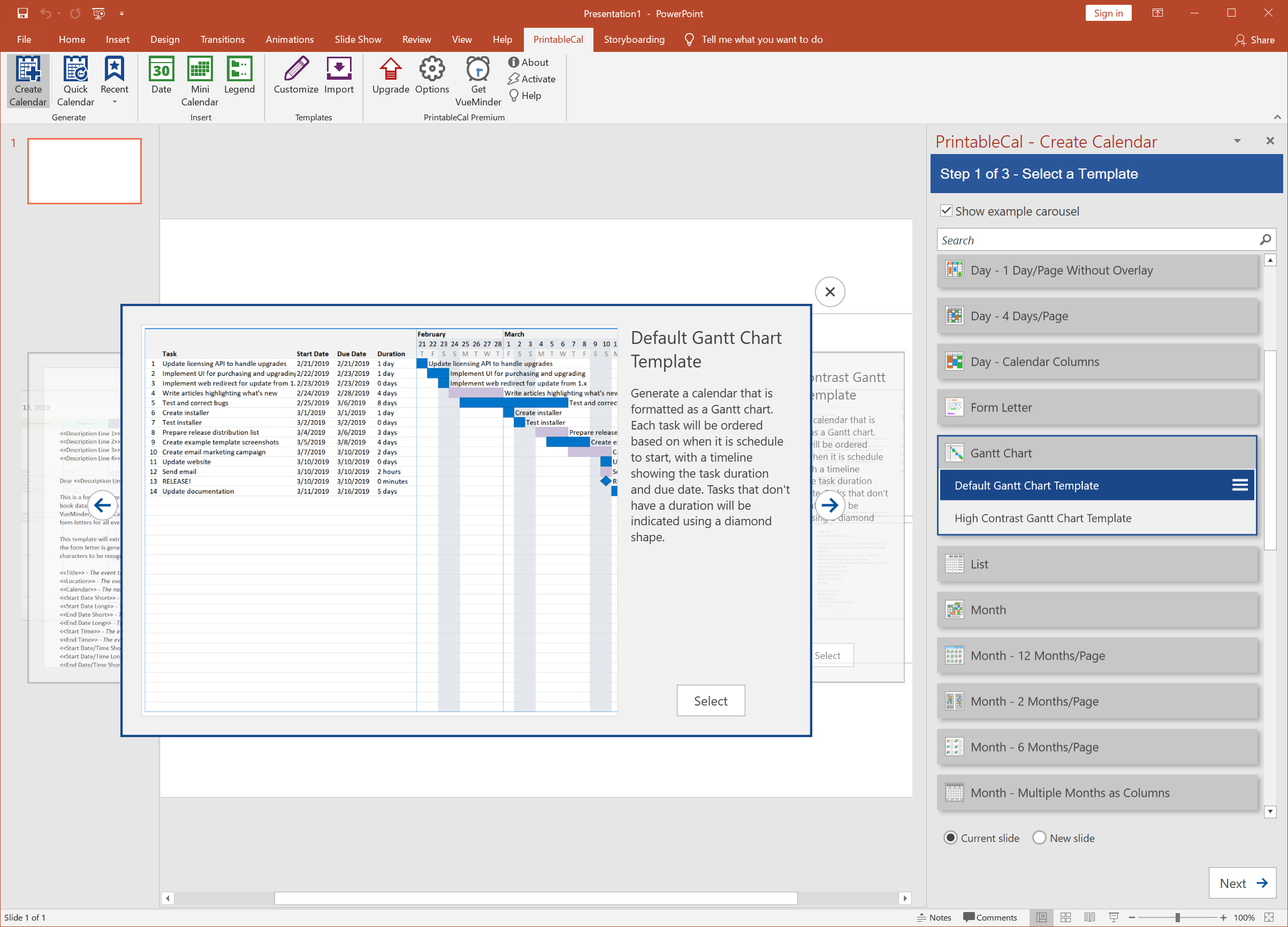1288x927 pixels.
Task: Switch to Slide Sorter view
Action: [1065, 917]
